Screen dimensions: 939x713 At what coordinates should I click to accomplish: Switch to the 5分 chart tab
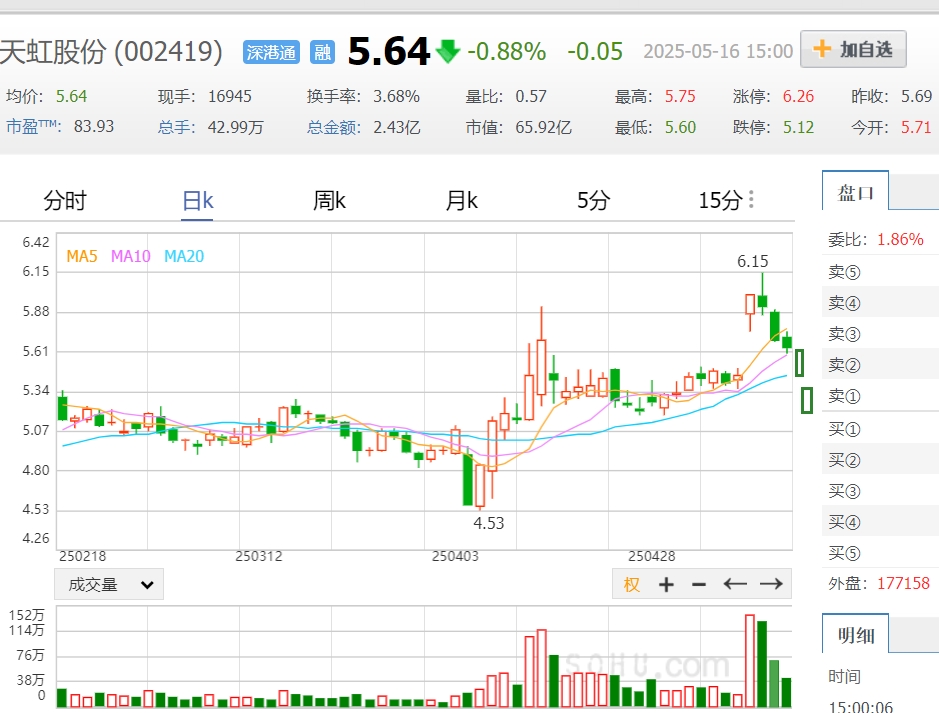(x=593, y=201)
